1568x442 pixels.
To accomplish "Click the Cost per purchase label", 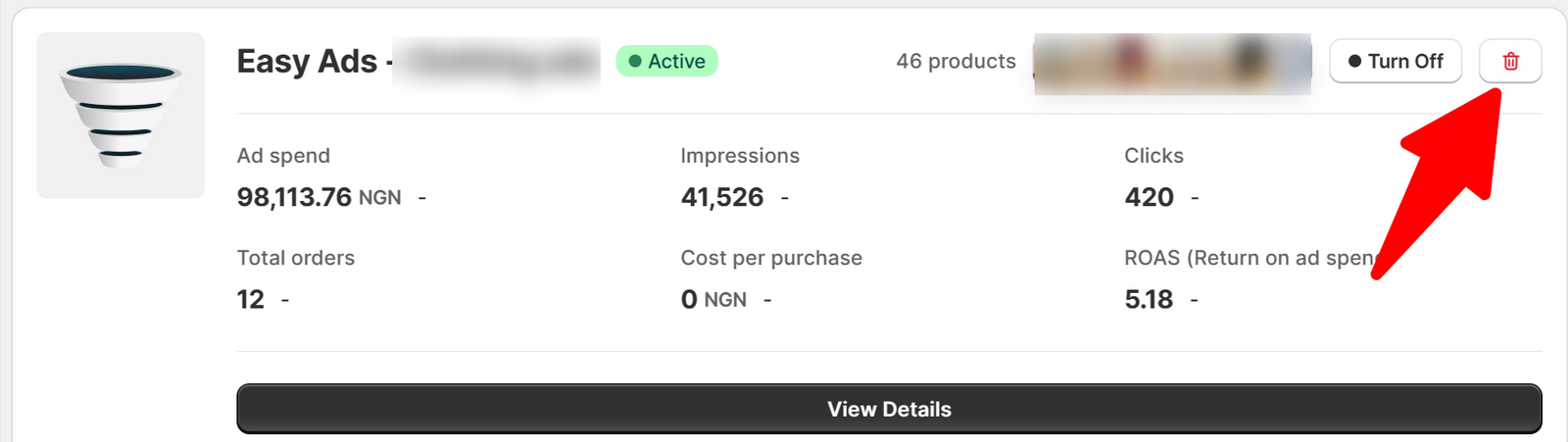I will click(x=771, y=258).
